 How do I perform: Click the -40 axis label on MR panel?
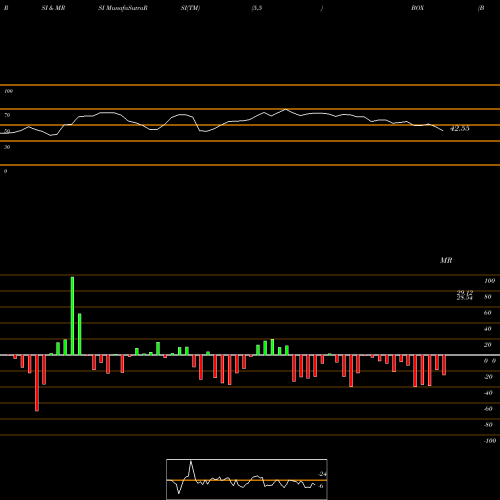point(488,393)
